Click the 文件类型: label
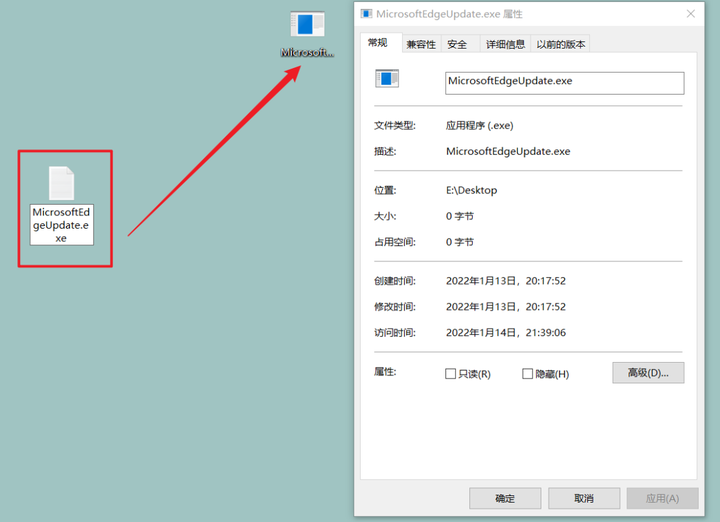The width and height of the screenshot is (720, 522). pos(395,125)
